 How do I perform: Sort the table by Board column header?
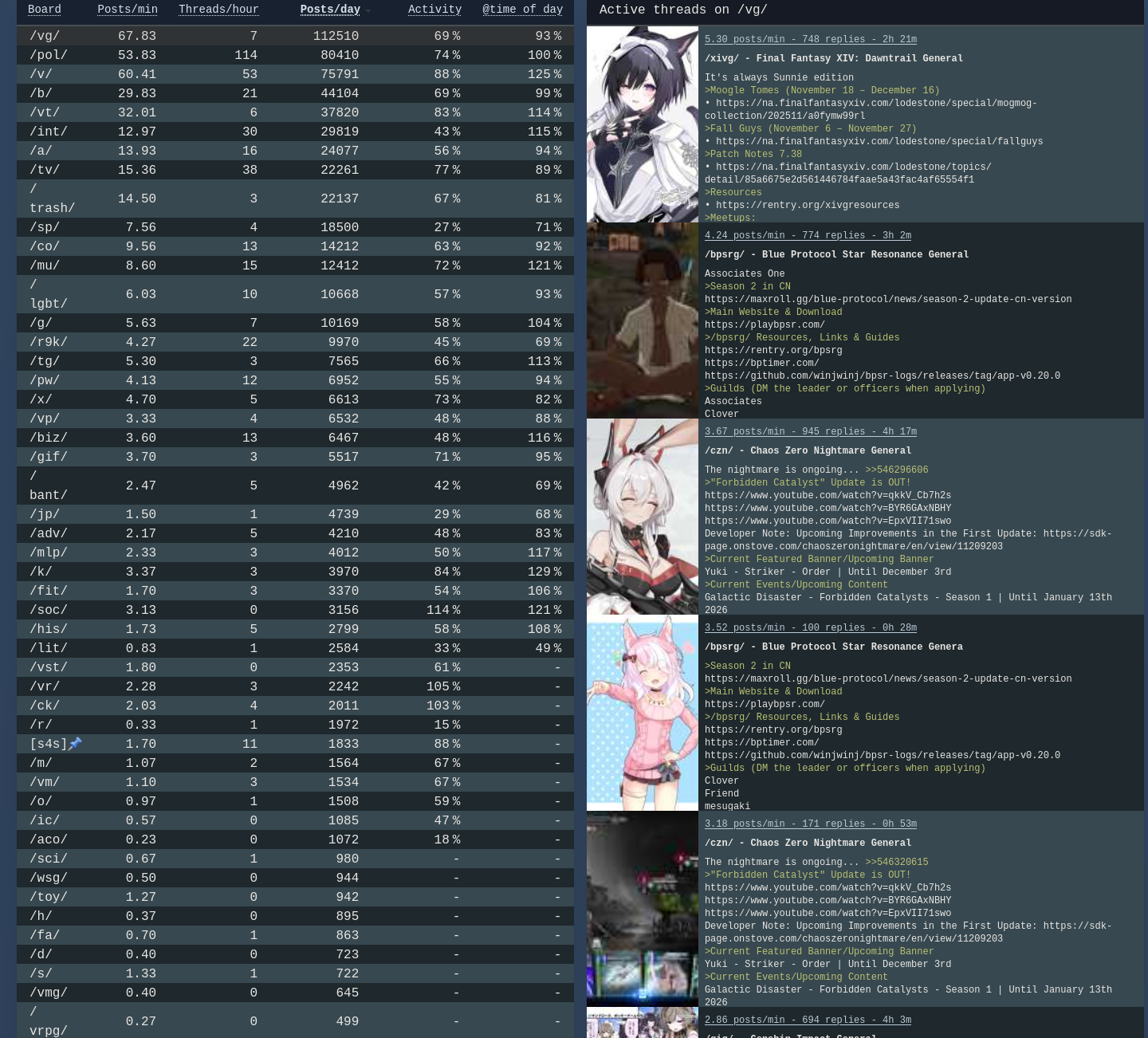point(45,10)
